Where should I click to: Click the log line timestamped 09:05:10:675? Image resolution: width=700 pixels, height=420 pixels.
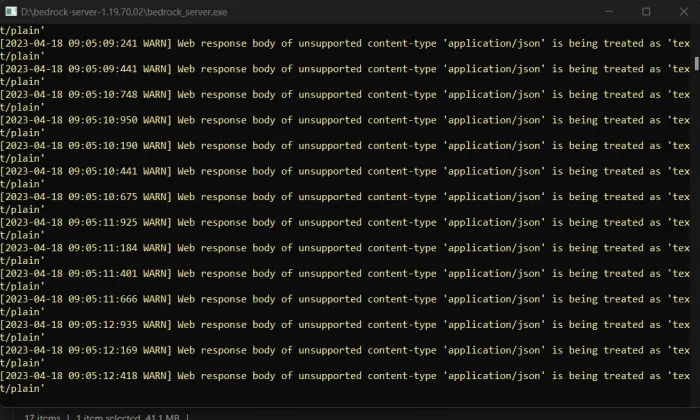click(345, 196)
